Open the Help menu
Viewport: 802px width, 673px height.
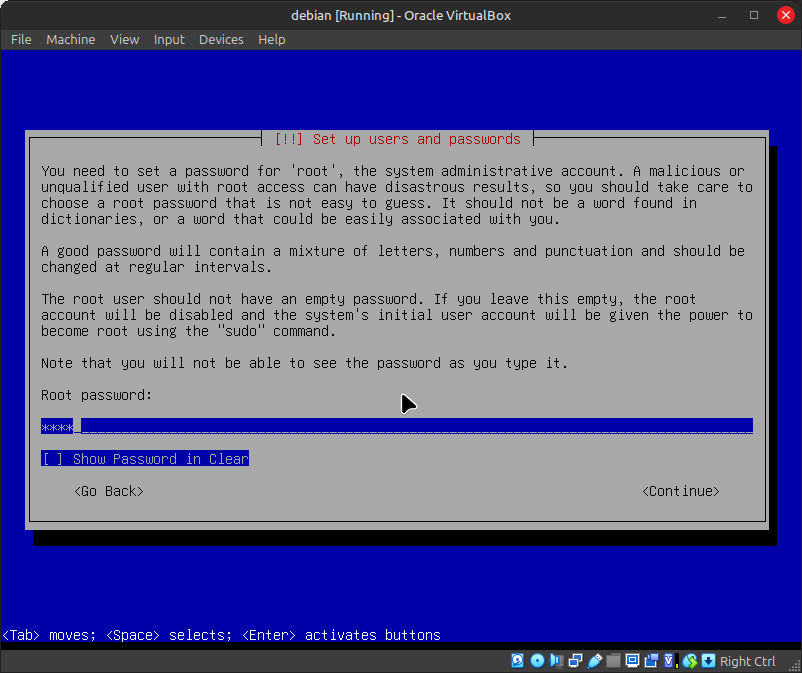point(271,40)
